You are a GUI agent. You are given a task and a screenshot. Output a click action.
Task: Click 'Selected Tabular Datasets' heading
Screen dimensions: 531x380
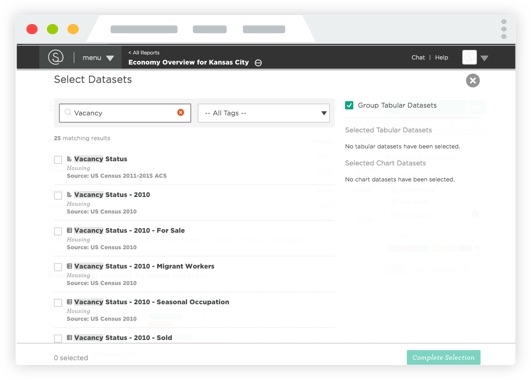[388, 130]
